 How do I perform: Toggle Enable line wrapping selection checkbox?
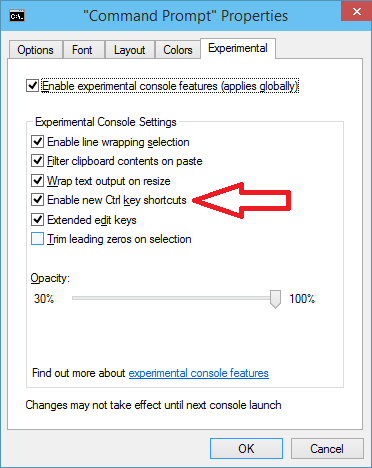point(37,142)
